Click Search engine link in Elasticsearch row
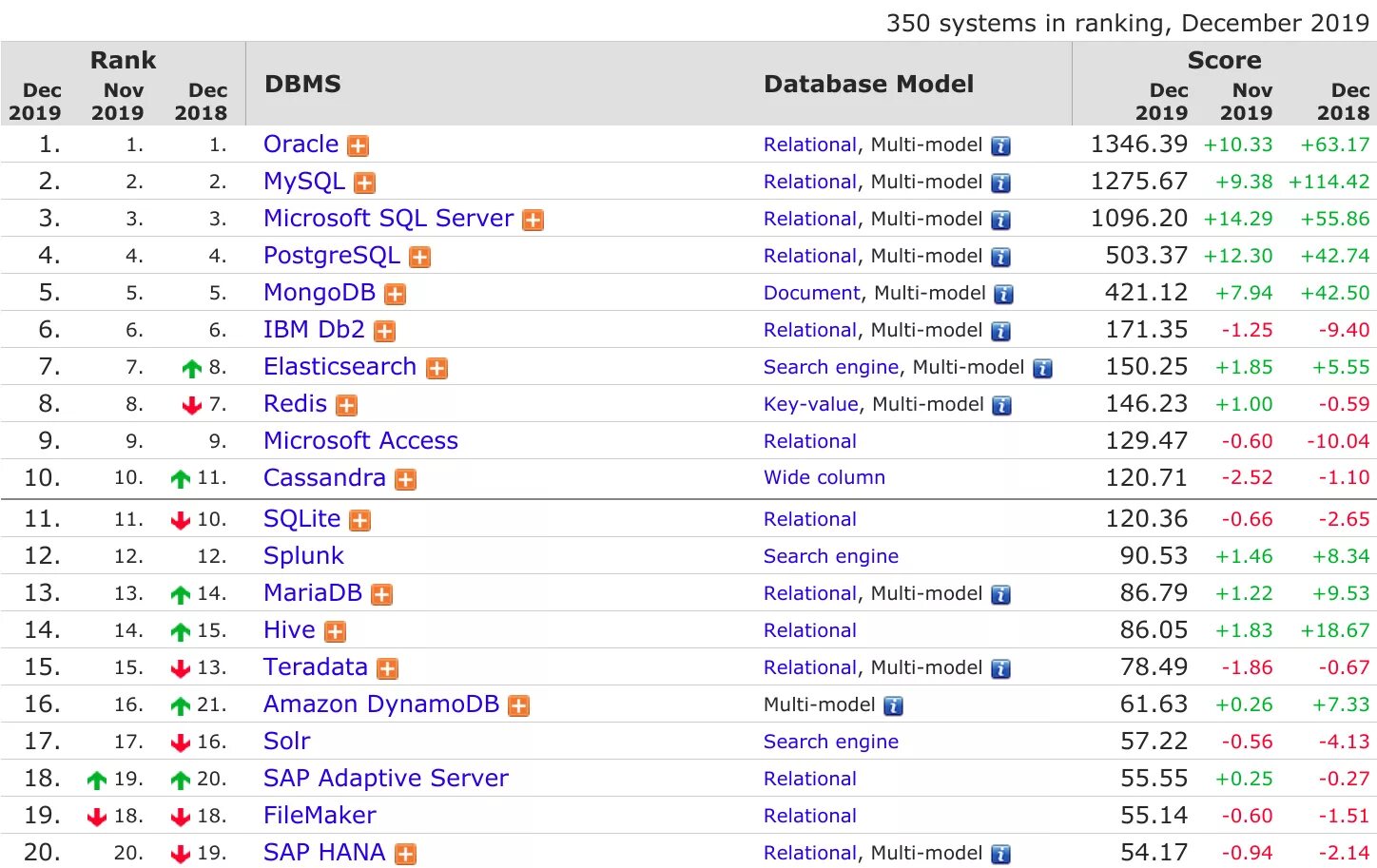Image resolution: width=1377 pixels, height=868 pixels. coord(831,367)
